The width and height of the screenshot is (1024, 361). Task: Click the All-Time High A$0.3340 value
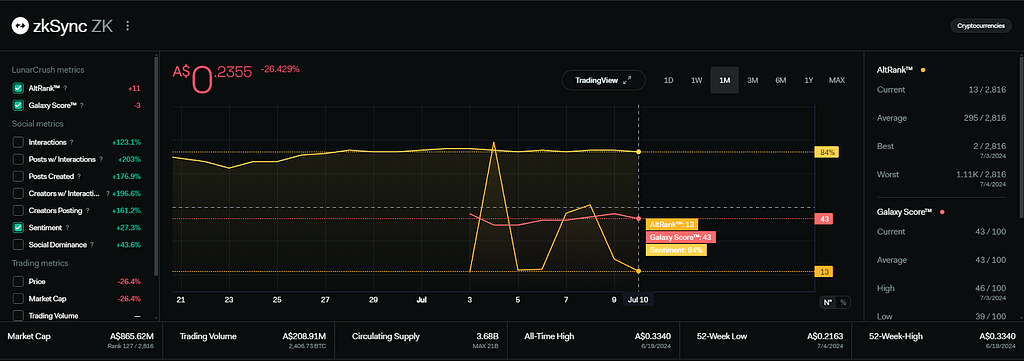(x=653, y=337)
